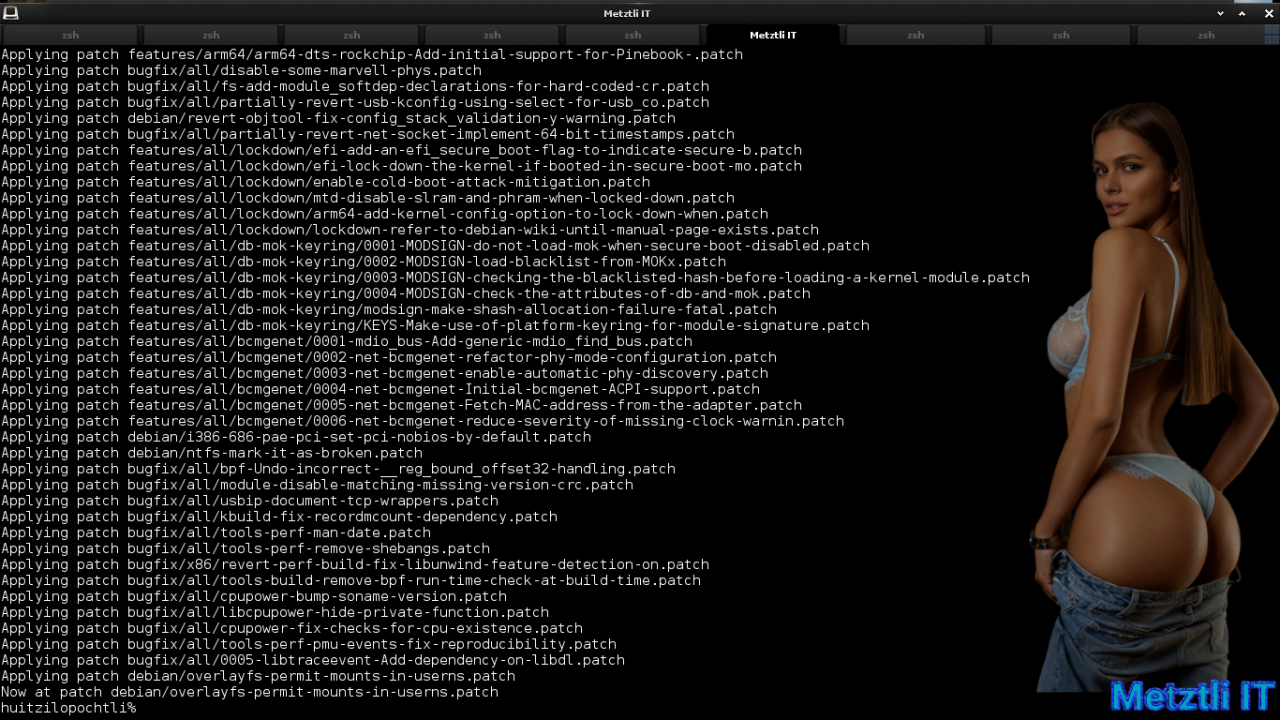Viewport: 1280px width, 720px height.
Task: Click the efi-lock-down-the-kernel patch line
Action: click(x=401, y=166)
